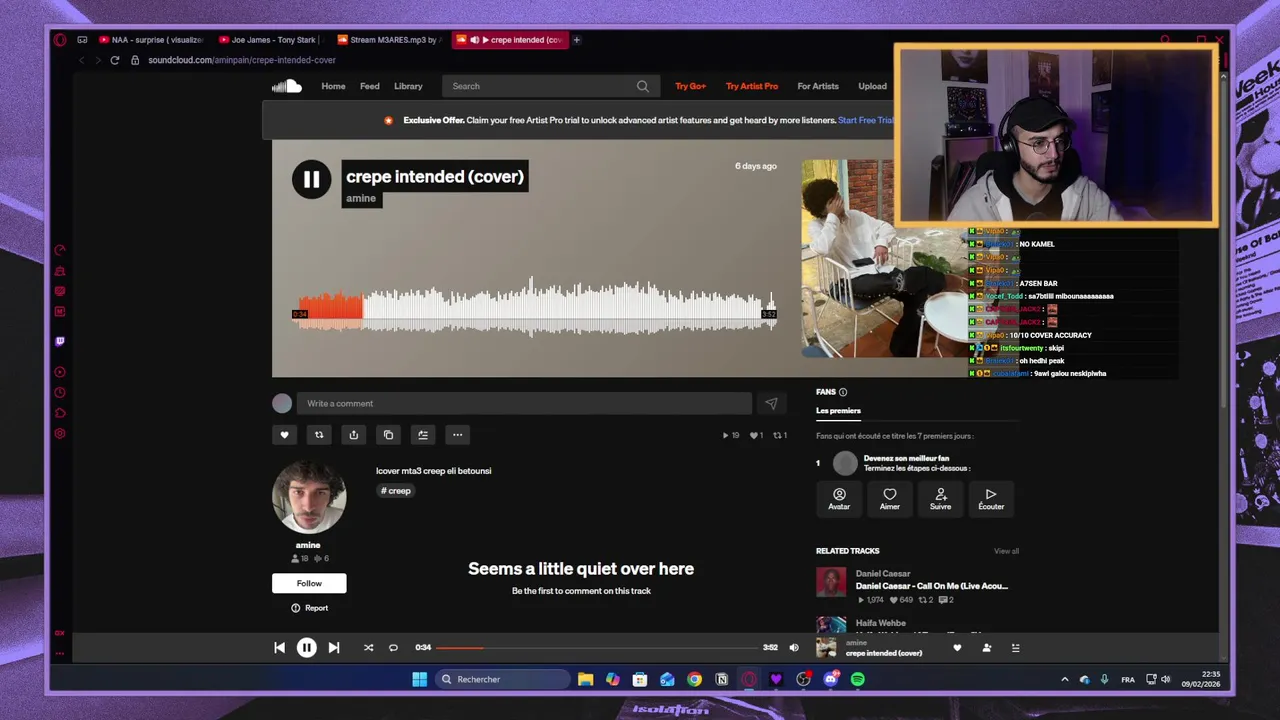Open Spotify from the taskbar
1280x720 pixels.
point(858,680)
